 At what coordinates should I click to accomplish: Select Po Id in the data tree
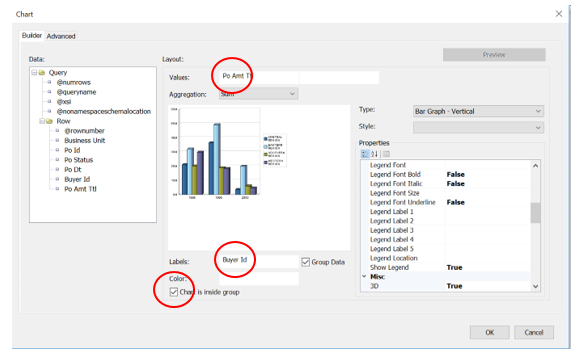coord(72,150)
